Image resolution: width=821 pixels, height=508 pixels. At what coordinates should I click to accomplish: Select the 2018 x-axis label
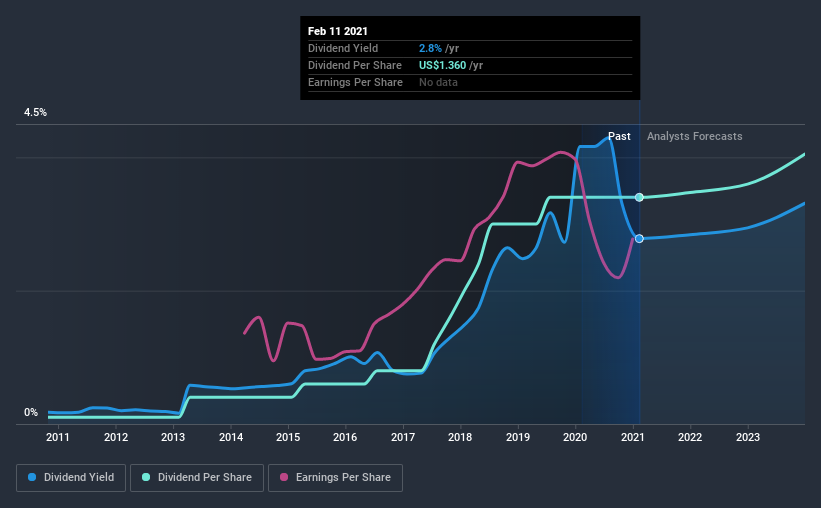click(460, 437)
